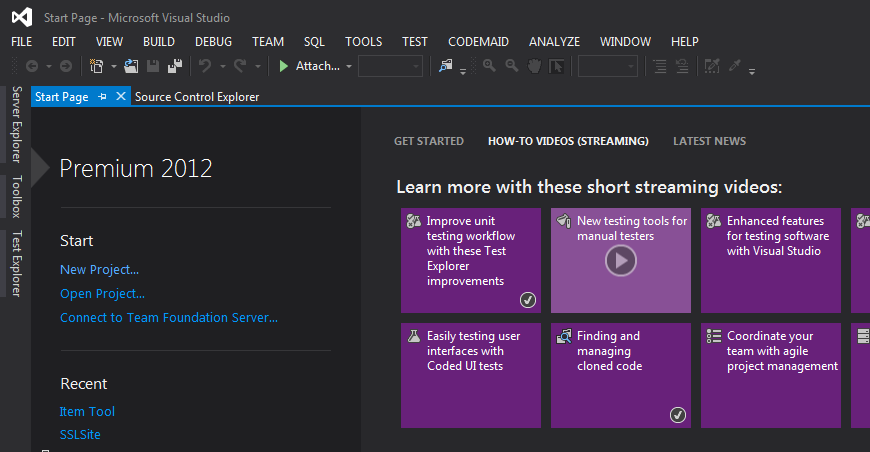The image size is (870, 452).
Task: Open the EDIT menu
Action: 64,42
